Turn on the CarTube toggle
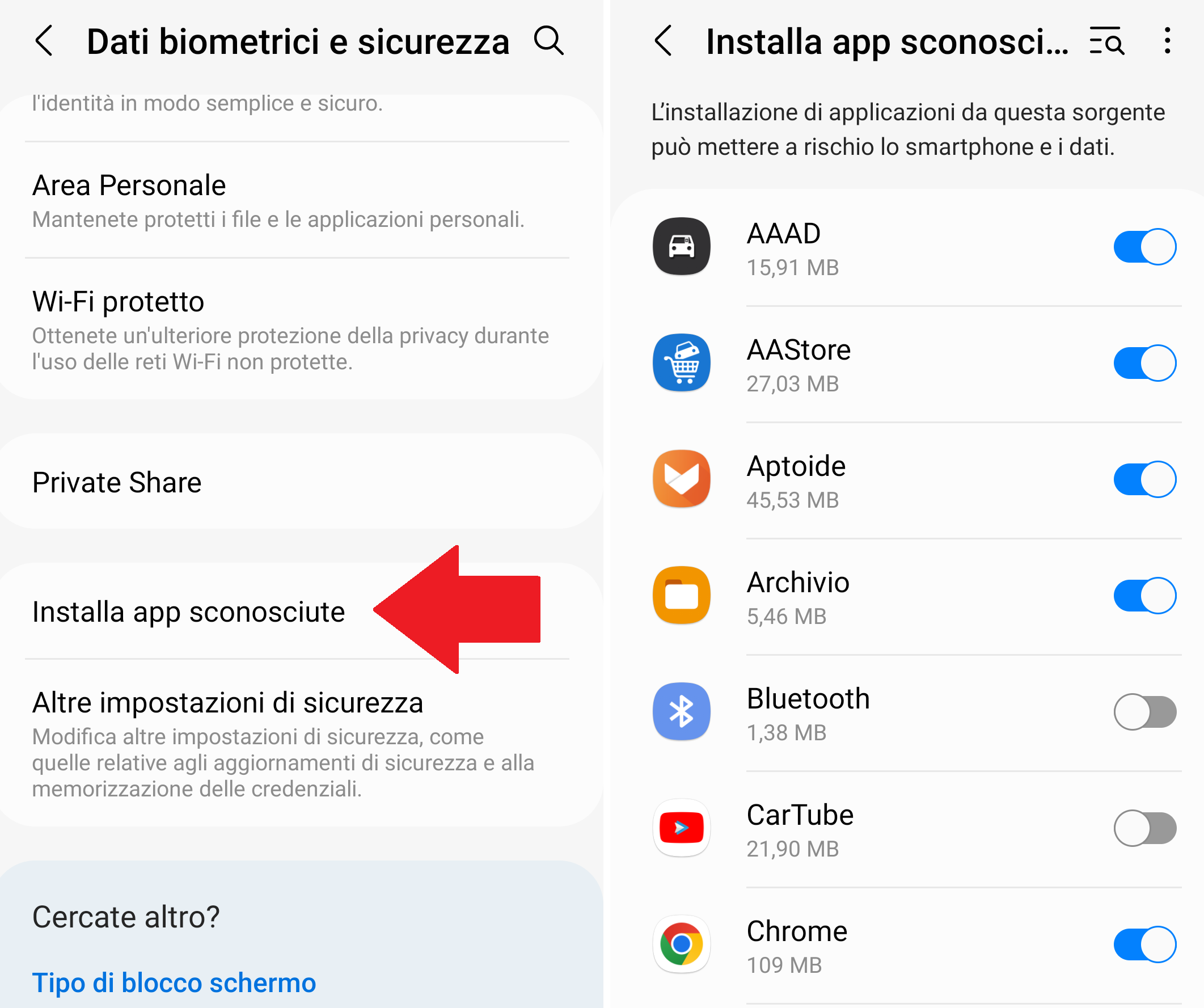Screen dimensions: 1204x1008 [1144, 828]
